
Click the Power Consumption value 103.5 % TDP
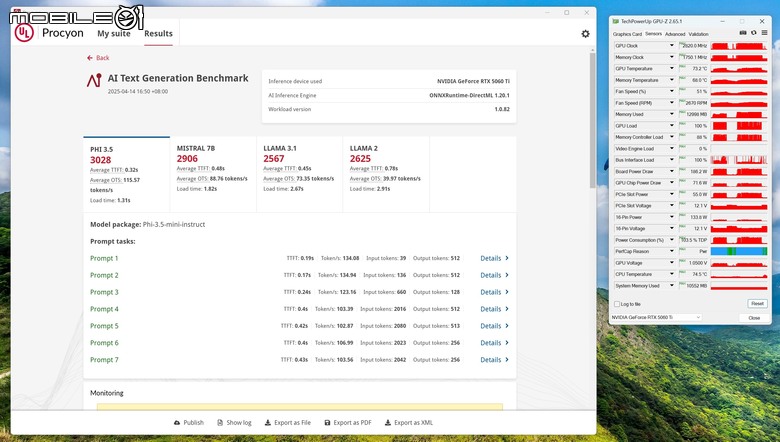[694, 240]
